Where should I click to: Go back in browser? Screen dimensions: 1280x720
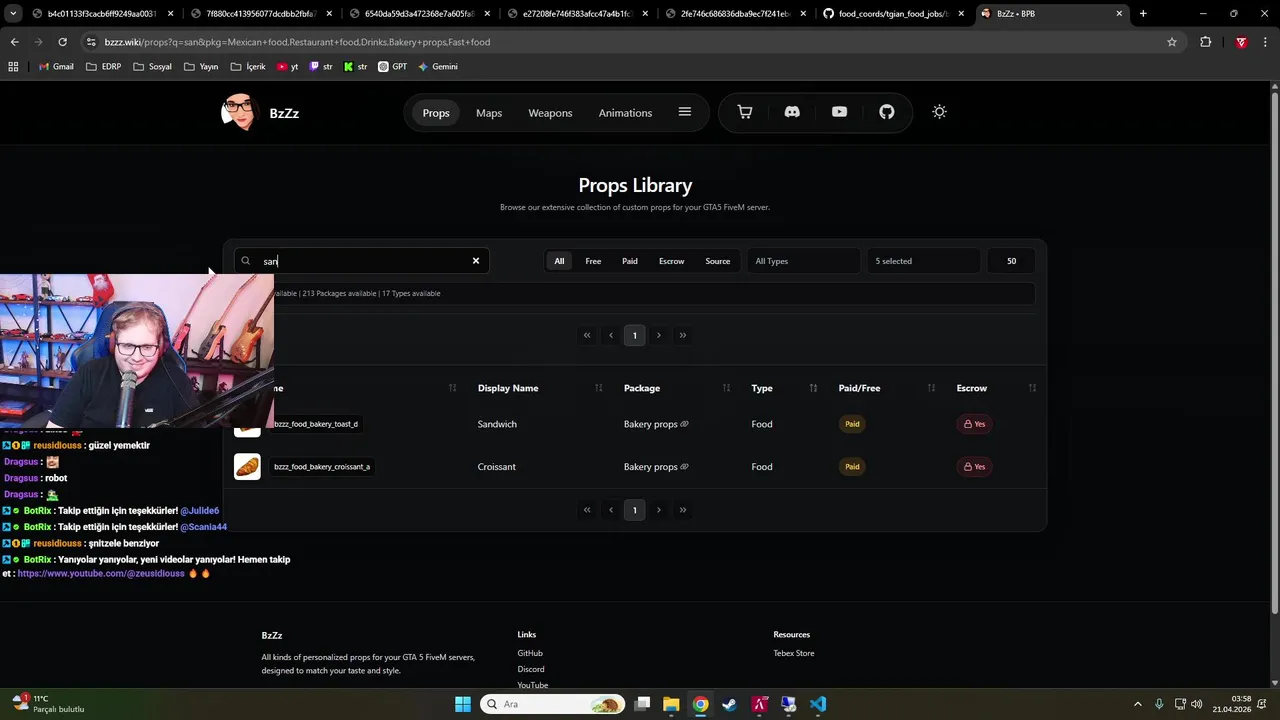click(x=14, y=42)
